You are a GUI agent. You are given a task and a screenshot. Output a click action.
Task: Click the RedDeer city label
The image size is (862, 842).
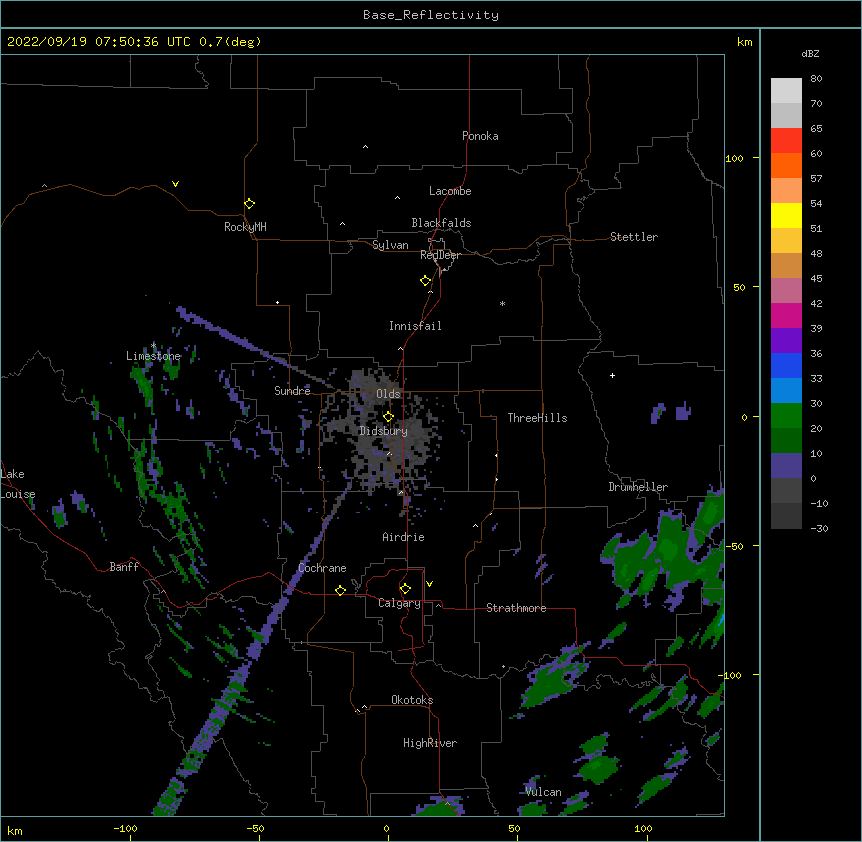coord(440,255)
